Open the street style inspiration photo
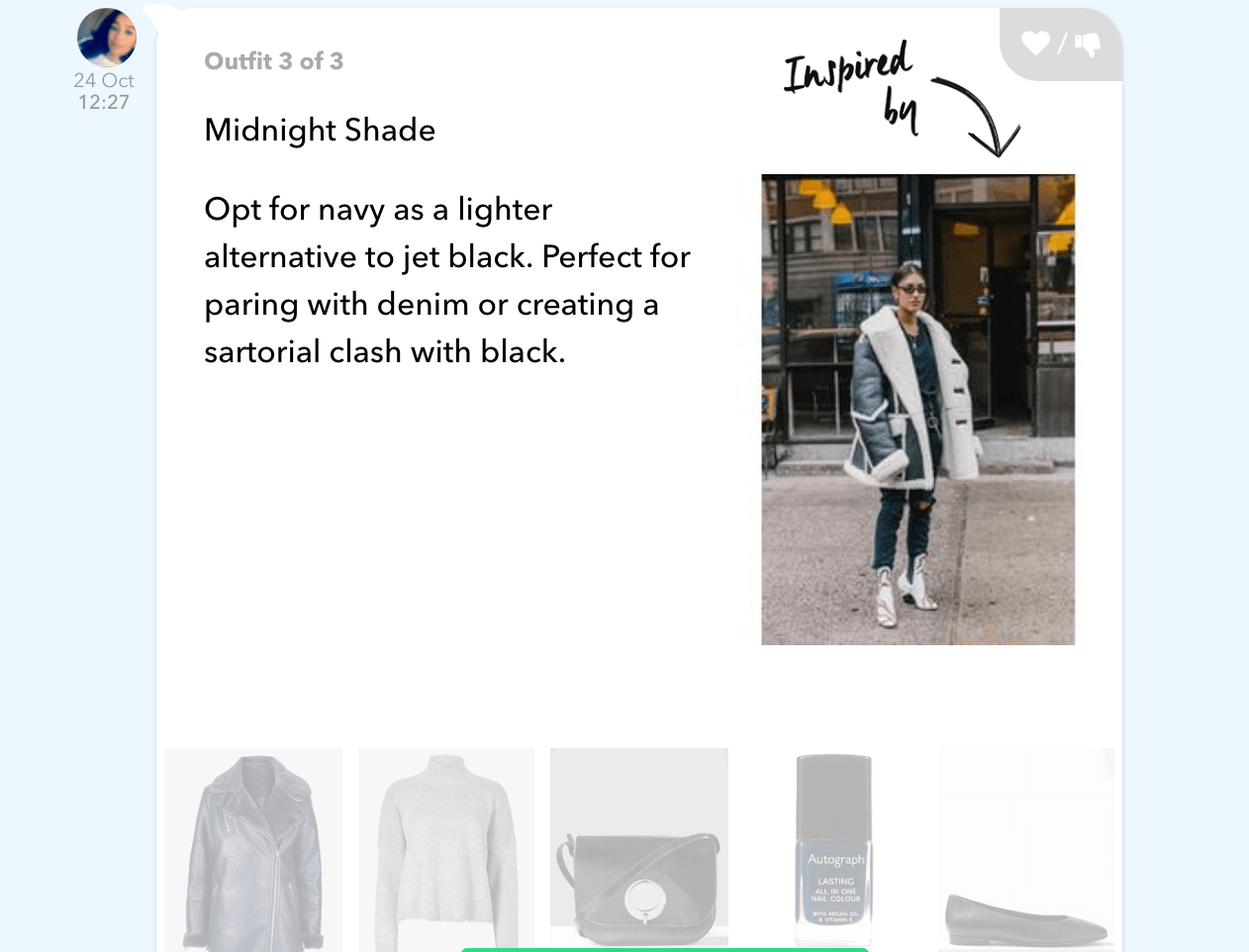1249x952 pixels. coord(917,410)
